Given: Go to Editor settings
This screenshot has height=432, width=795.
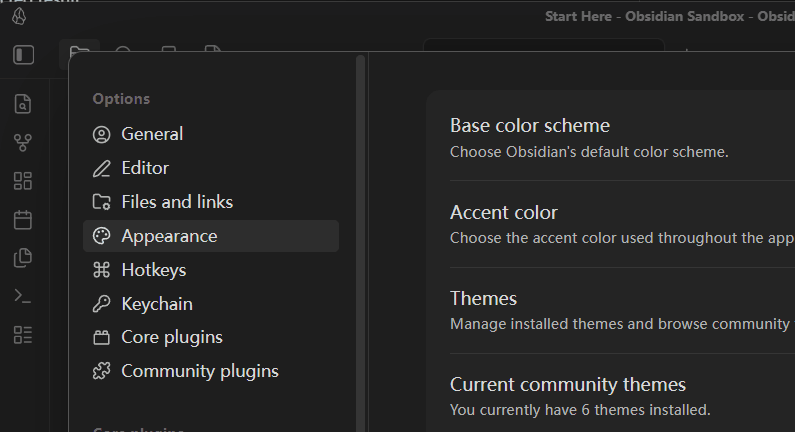Looking at the screenshot, I should [x=145, y=168].
